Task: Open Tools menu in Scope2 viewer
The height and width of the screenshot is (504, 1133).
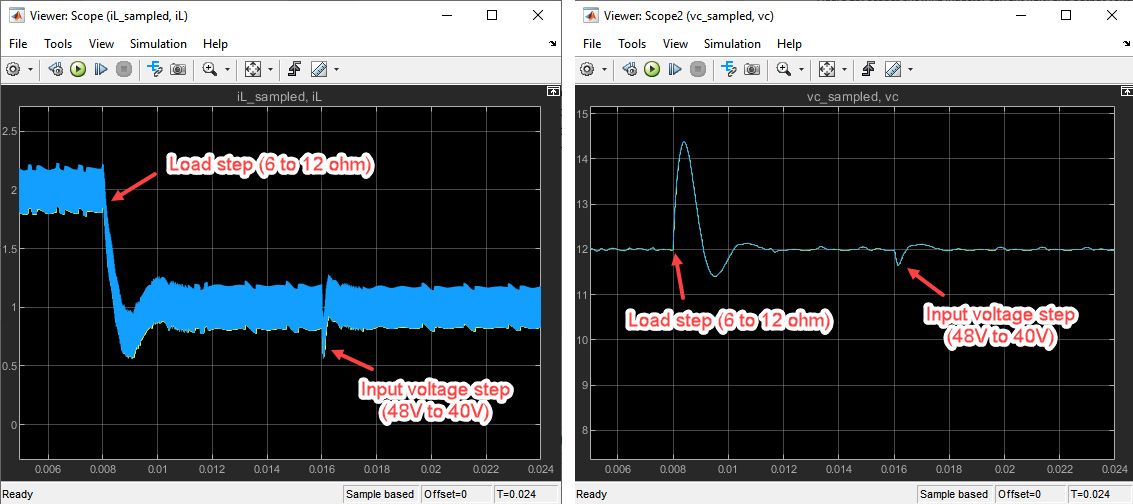Action: coord(632,44)
